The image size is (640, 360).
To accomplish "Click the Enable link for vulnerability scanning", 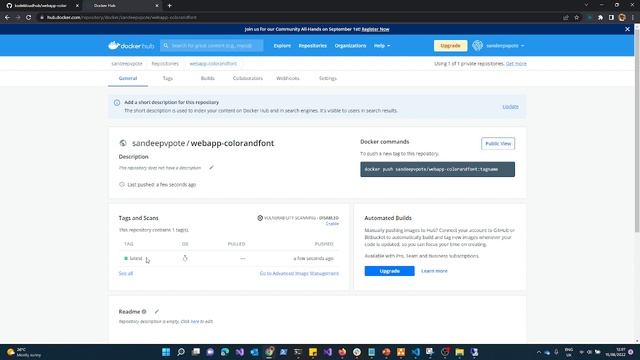I will (x=332, y=224).
